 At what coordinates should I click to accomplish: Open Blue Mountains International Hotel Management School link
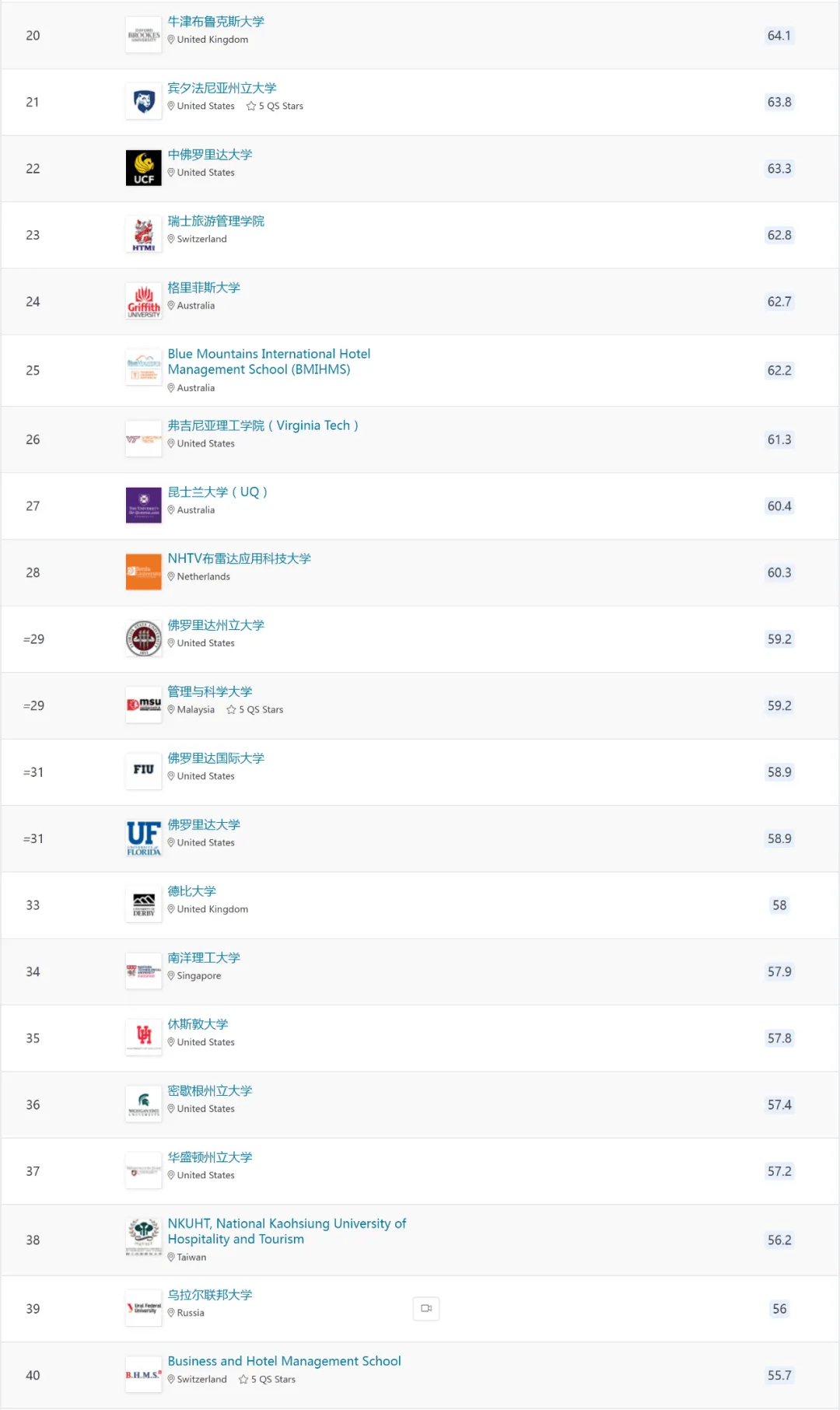(268, 362)
